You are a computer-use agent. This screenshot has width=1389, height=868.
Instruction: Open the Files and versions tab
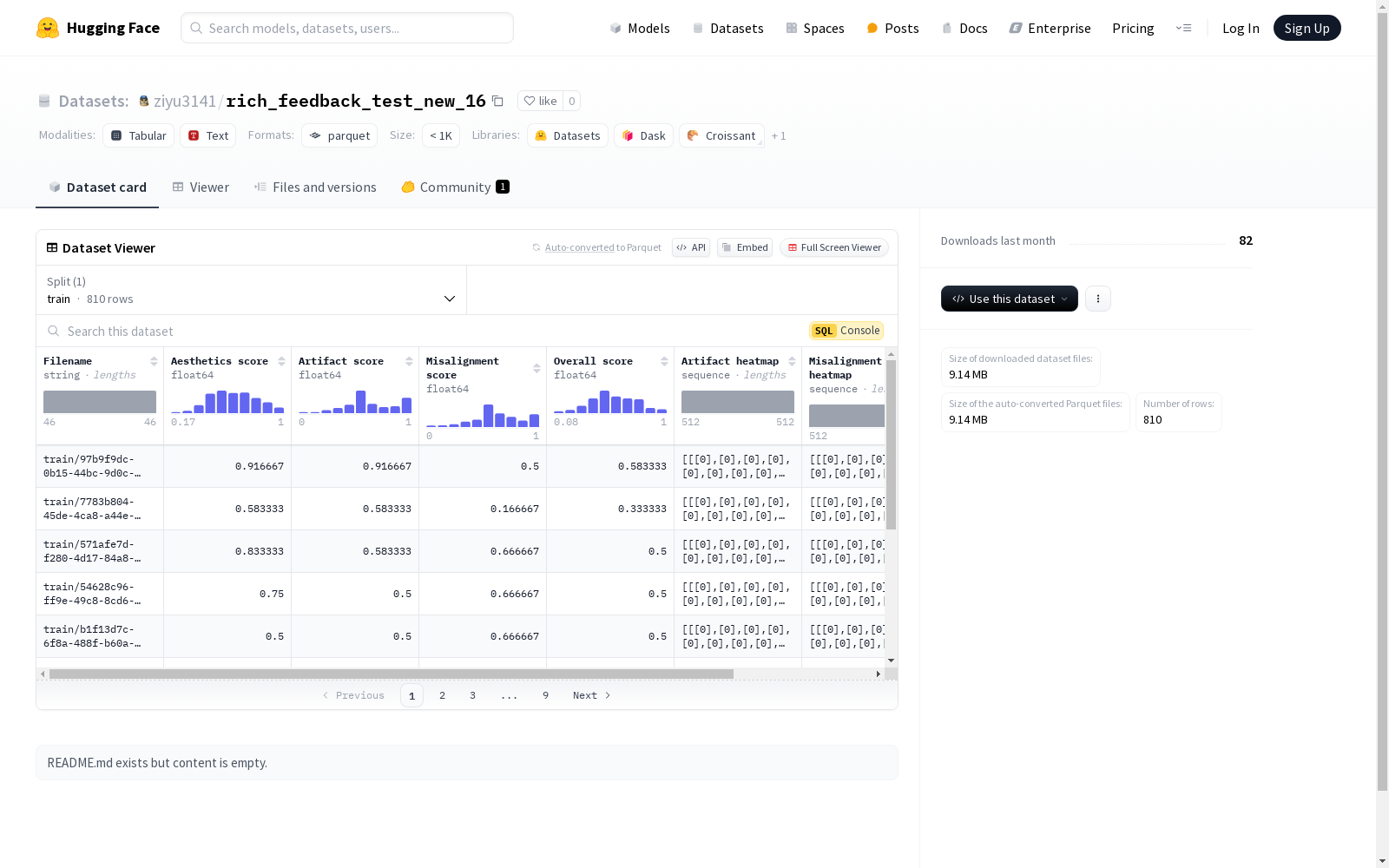tap(315, 187)
